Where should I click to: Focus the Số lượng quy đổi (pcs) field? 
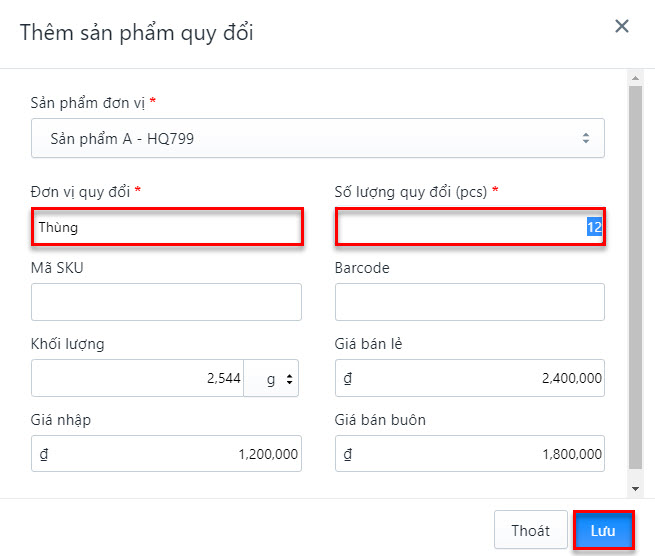coord(469,227)
